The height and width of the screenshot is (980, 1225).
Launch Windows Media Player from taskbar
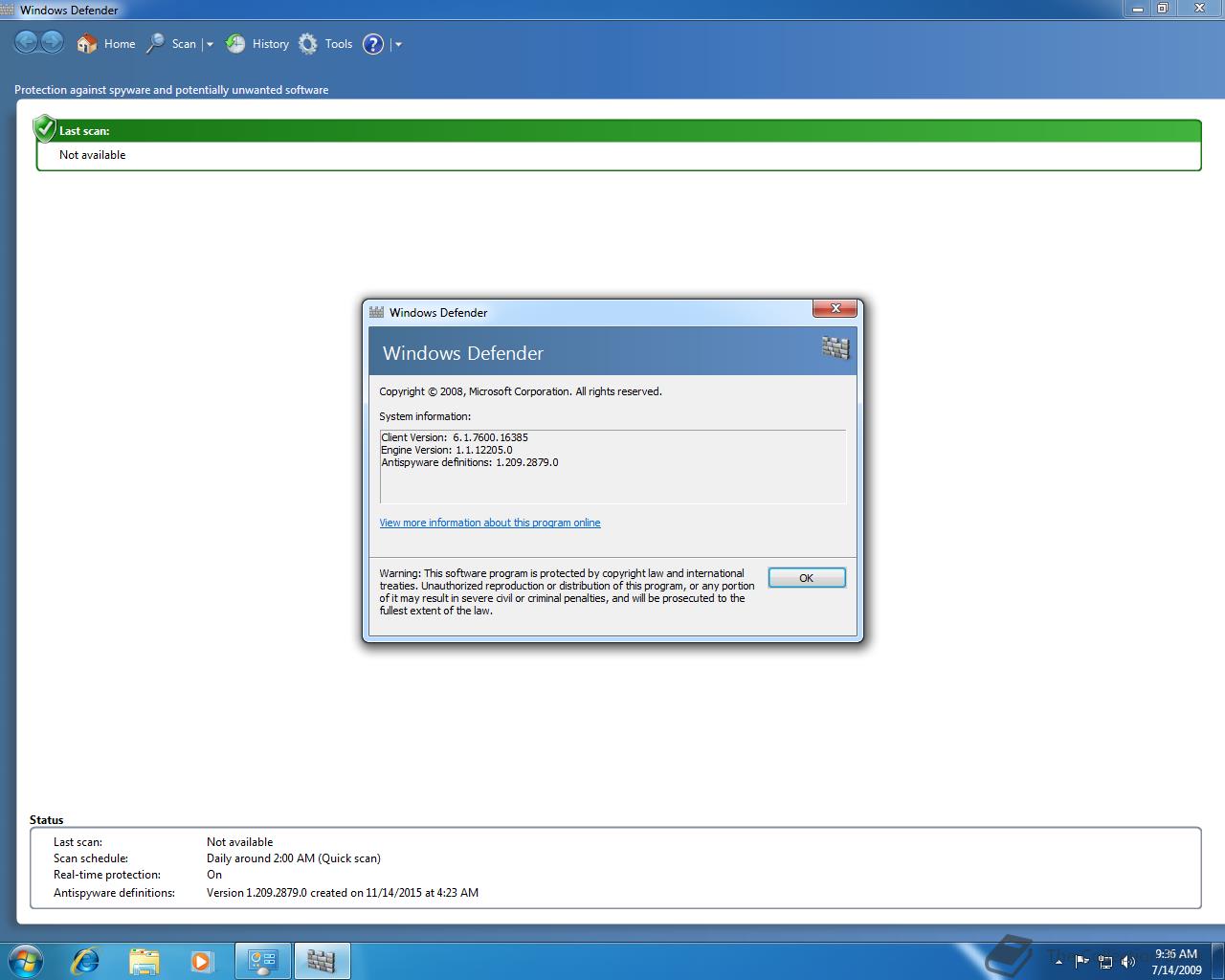click(202, 961)
